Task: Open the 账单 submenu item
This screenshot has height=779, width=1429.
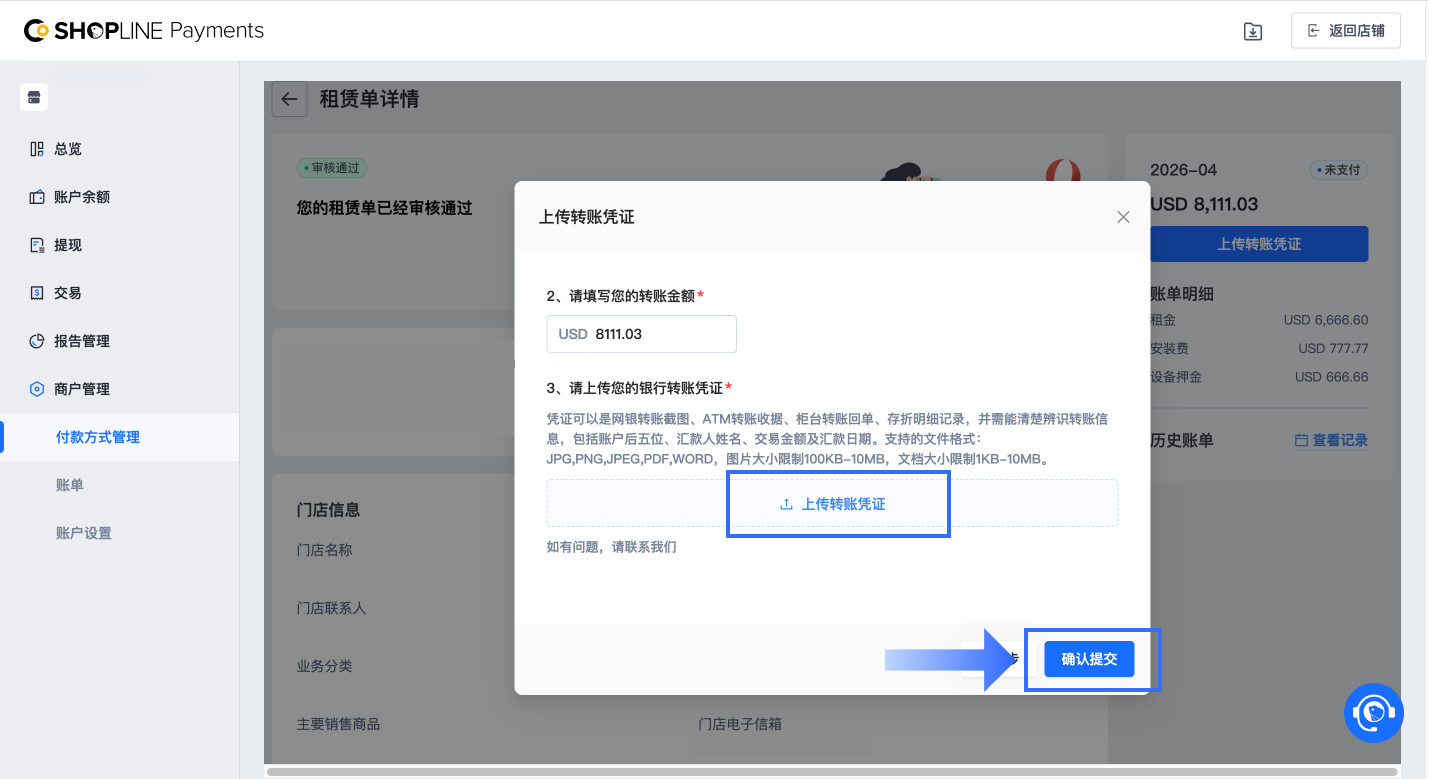Action: point(70,485)
